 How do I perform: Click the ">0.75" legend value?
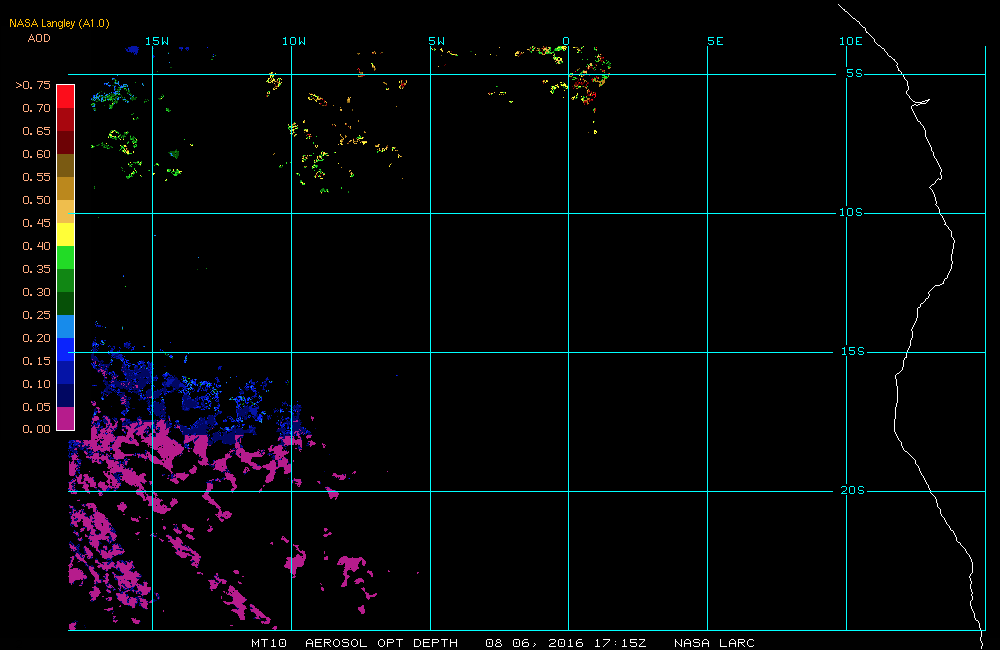pos(33,85)
